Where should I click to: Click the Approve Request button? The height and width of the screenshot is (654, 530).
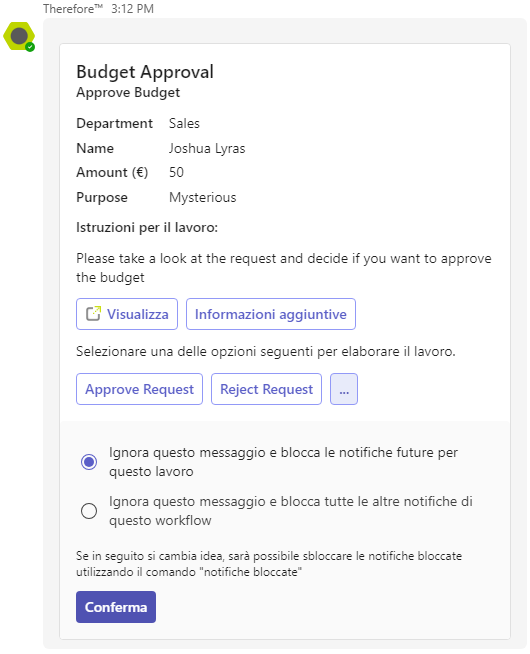coord(139,389)
